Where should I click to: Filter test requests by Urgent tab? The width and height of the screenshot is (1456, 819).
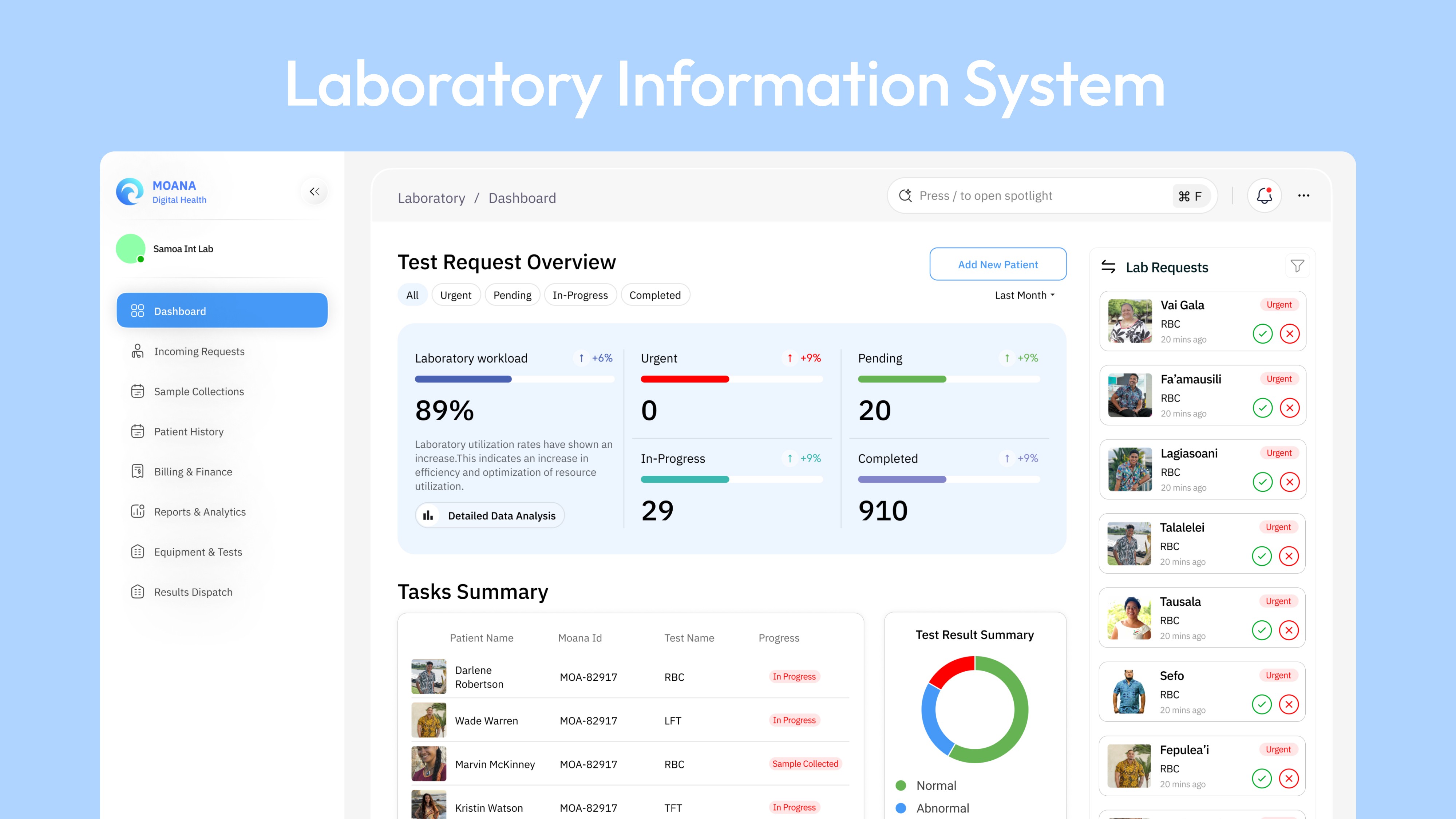(455, 295)
